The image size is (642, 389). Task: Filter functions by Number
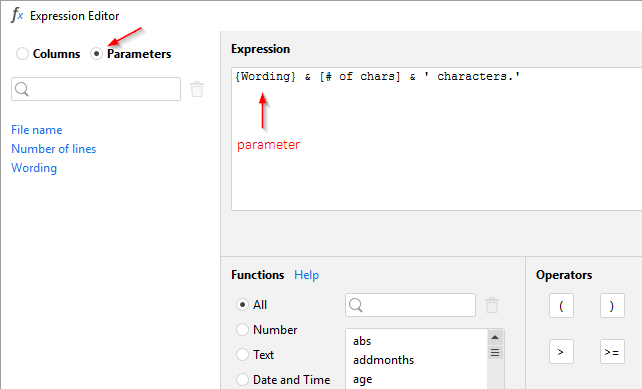[x=242, y=330]
